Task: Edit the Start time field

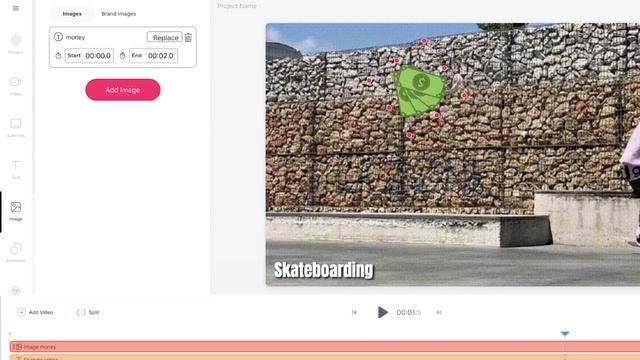Action: point(89,56)
